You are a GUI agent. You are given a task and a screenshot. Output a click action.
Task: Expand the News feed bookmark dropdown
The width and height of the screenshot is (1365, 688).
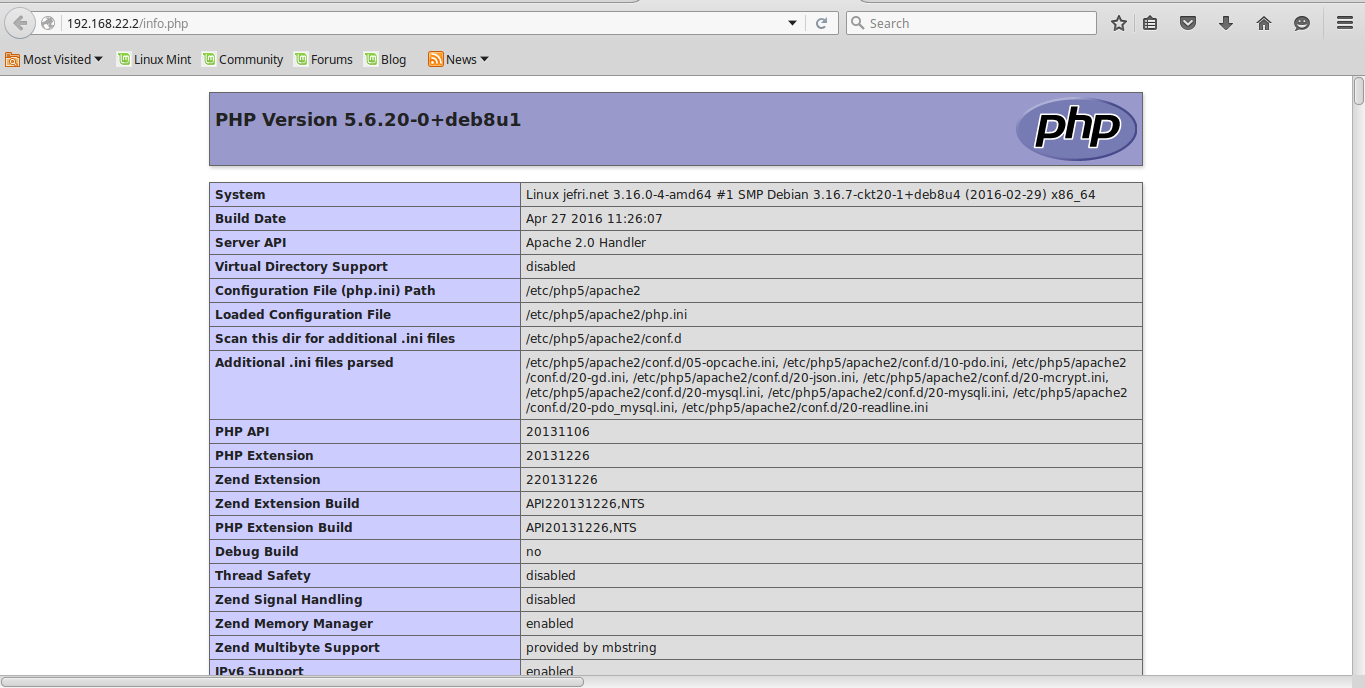(x=458, y=59)
